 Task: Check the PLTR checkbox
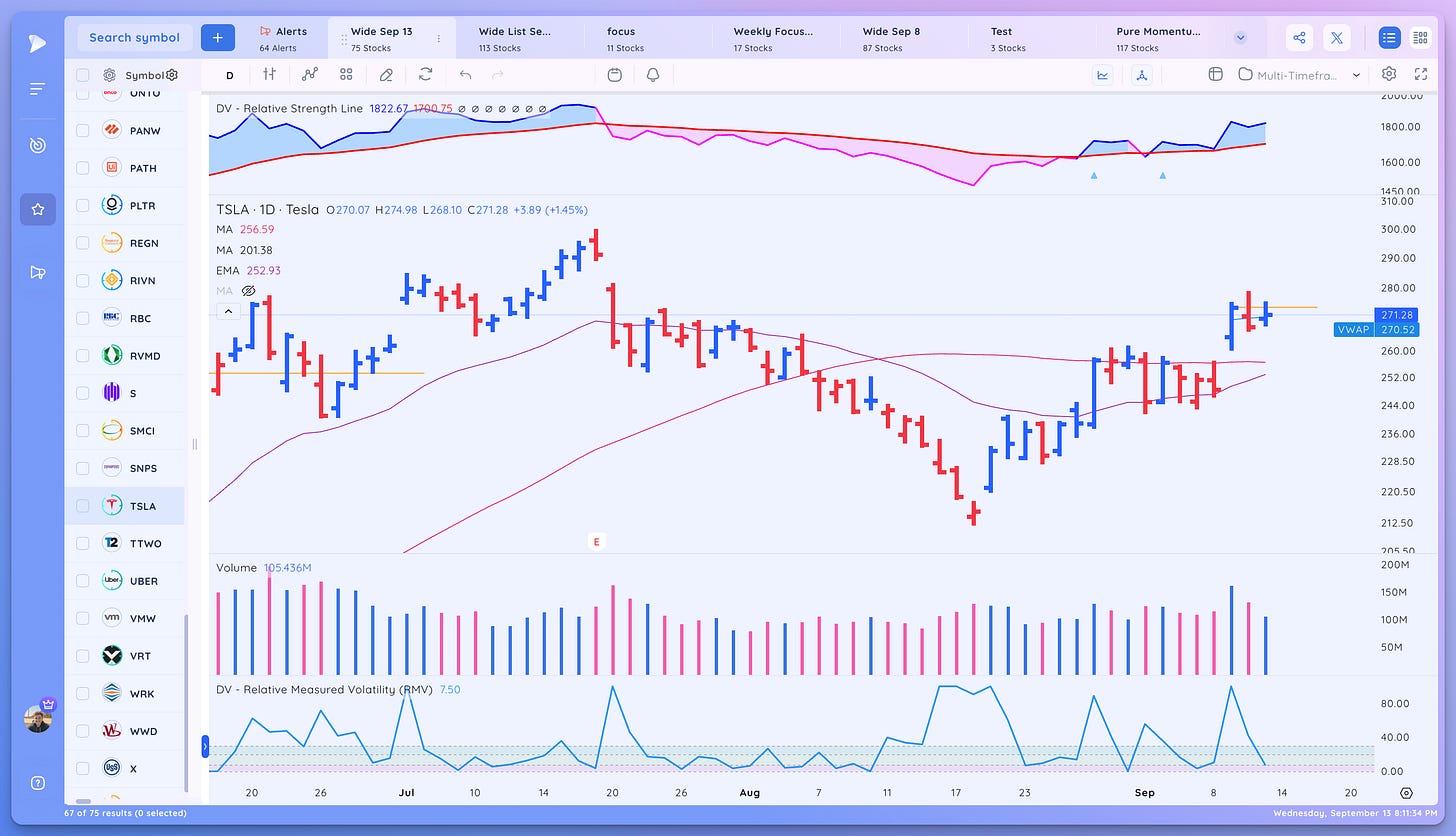(x=82, y=205)
